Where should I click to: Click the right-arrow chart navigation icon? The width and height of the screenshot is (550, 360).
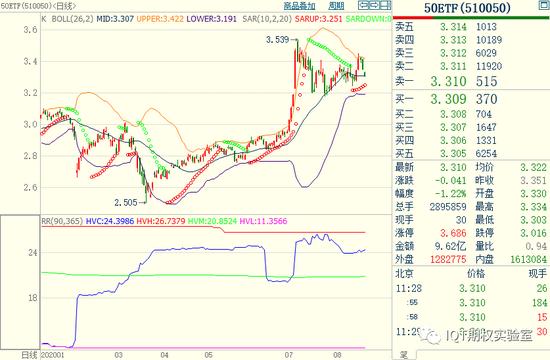(x=374, y=5)
